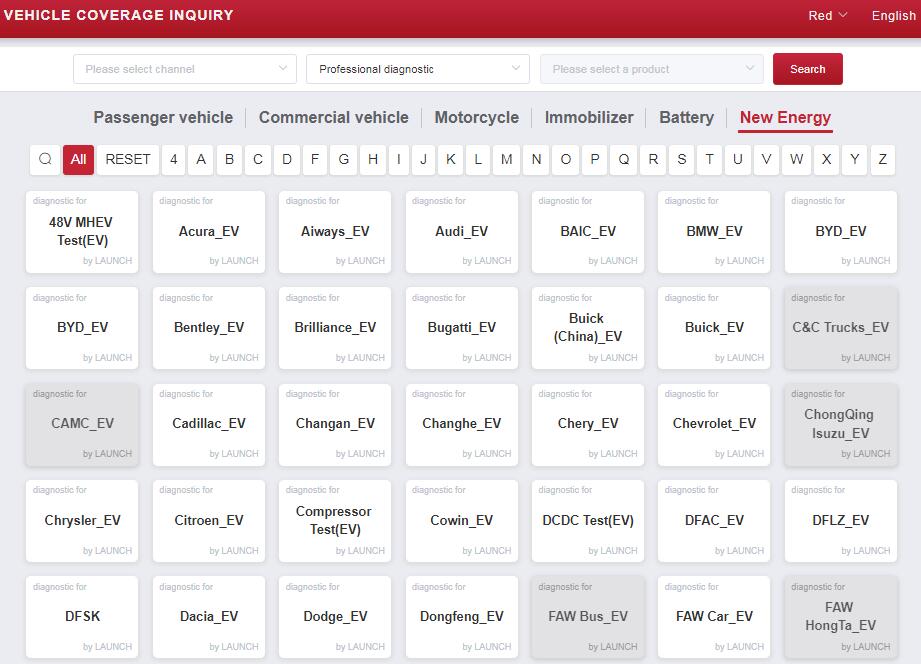Filter brands by letter Z
The width and height of the screenshot is (921, 664).
pos(882,159)
